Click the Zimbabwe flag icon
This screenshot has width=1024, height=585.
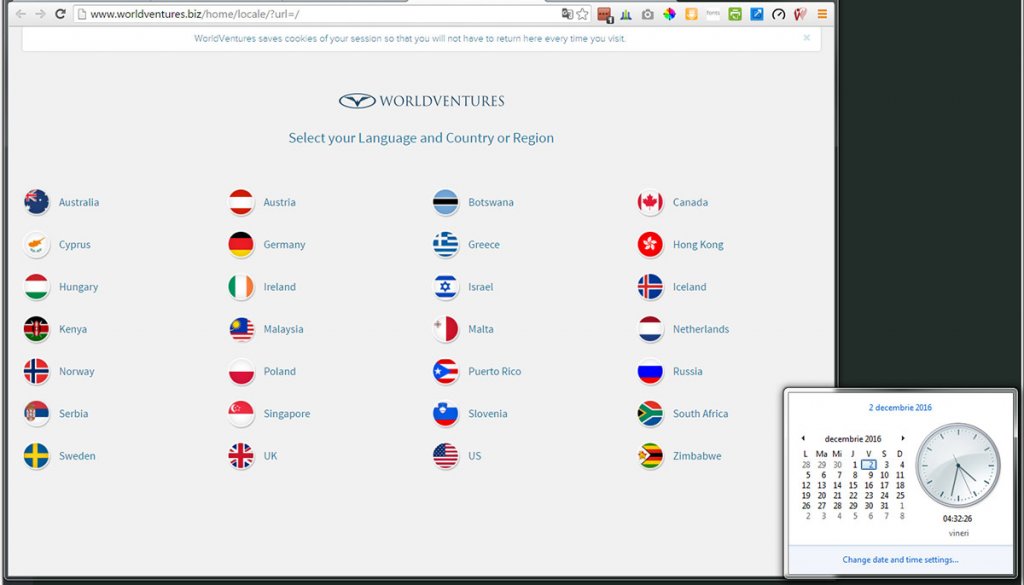[650, 456]
